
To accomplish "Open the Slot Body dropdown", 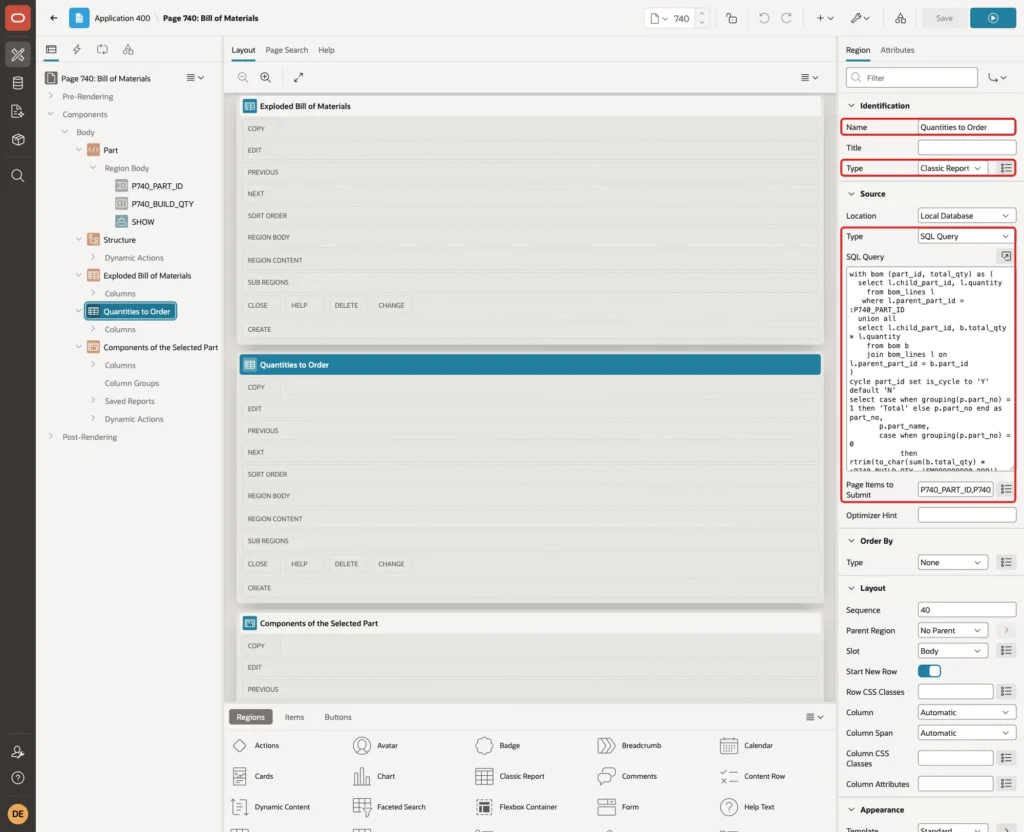I will [952, 651].
